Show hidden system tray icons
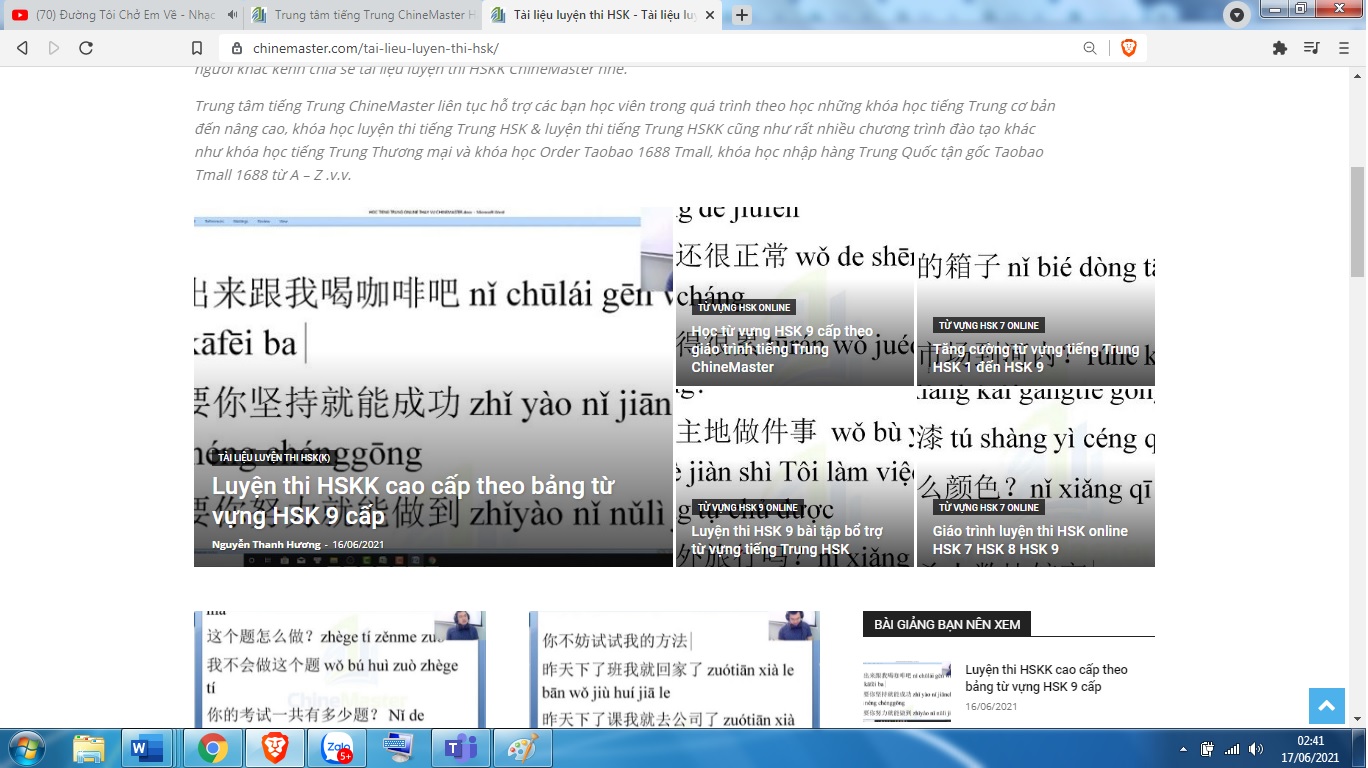Screen dimensions: 1368x768 [x=1184, y=749]
